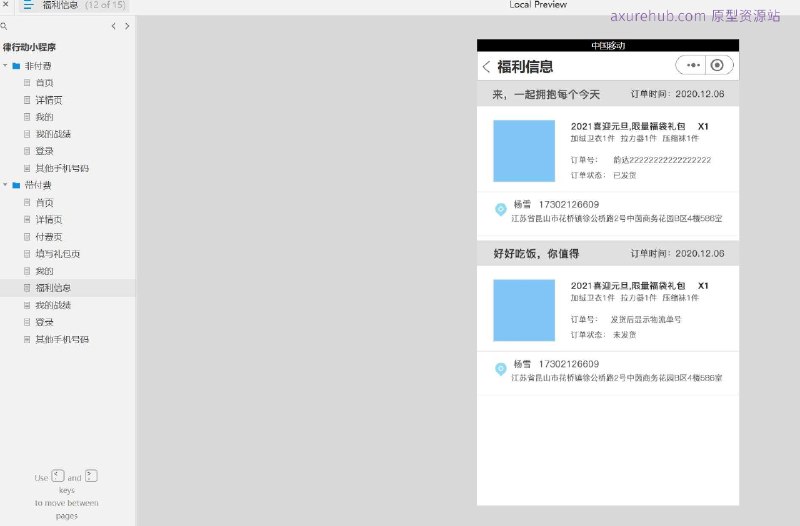Tap order time under 来，一起拥抱每个今天

click(x=678, y=94)
